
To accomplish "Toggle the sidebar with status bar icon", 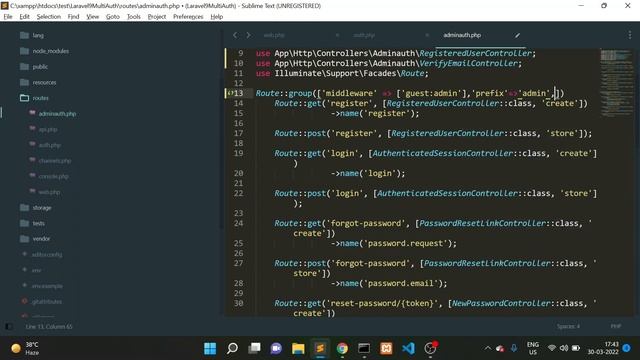I will point(9,327).
